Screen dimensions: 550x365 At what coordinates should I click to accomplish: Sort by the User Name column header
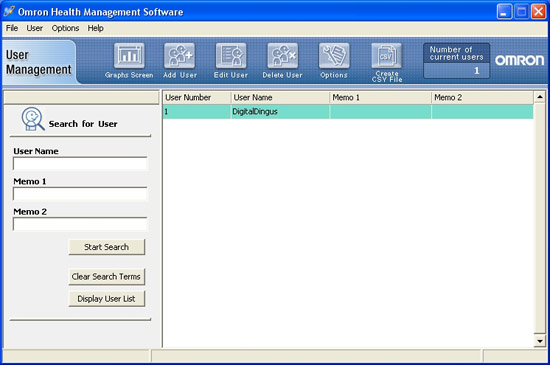click(280, 97)
